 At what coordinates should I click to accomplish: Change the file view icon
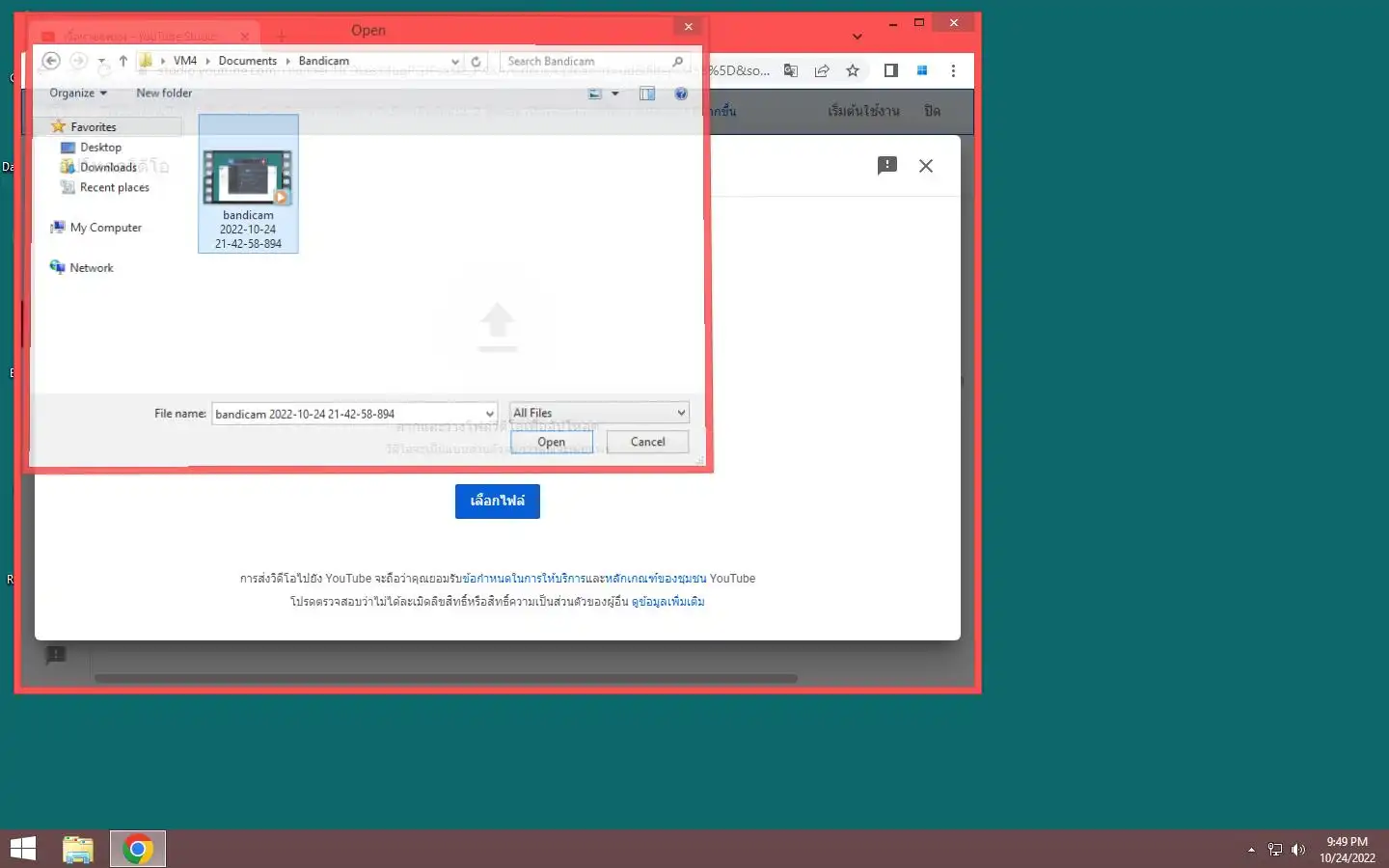tap(595, 94)
